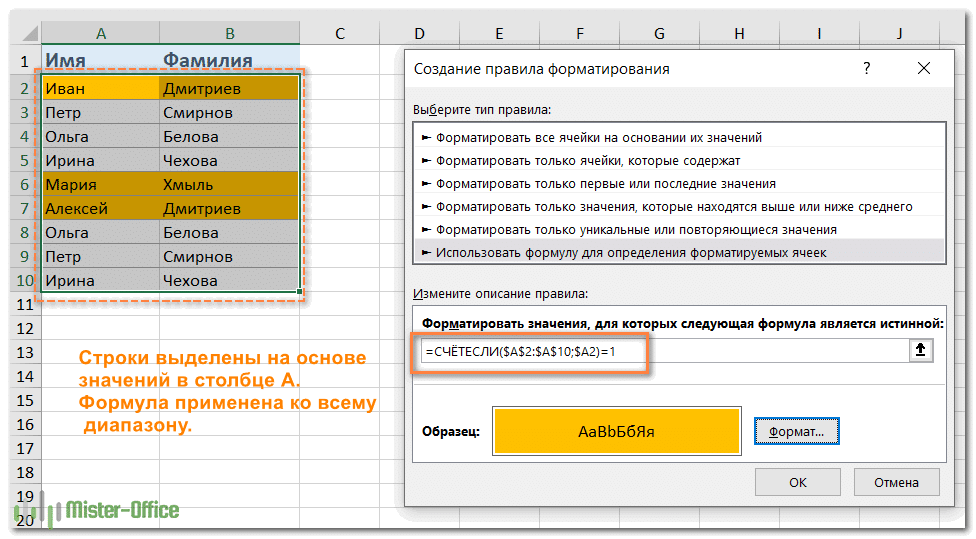
Task: Close the formatting rule dialog with X
Action: (923, 69)
